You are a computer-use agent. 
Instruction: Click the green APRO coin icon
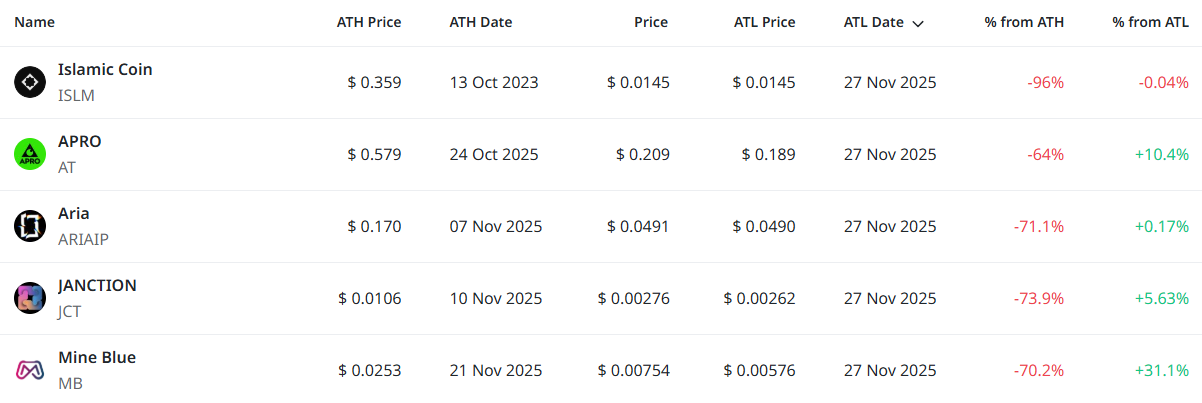[x=30, y=154]
